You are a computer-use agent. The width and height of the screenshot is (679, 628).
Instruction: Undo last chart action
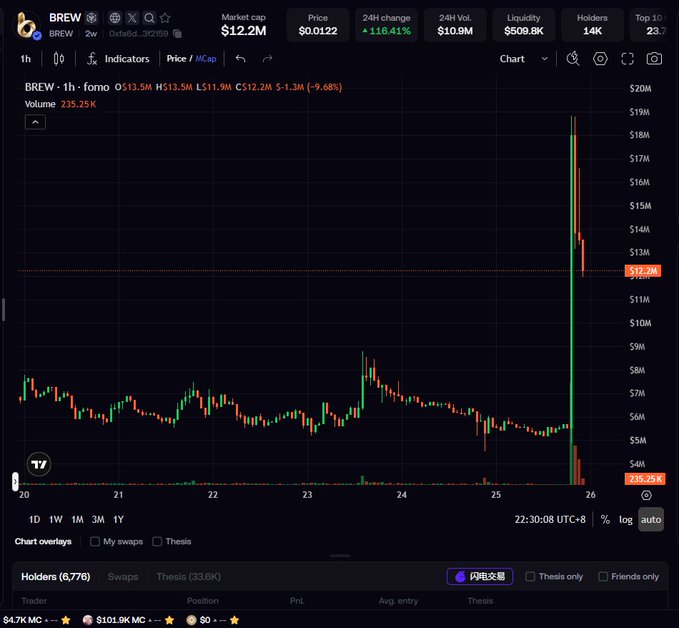[240, 58]
